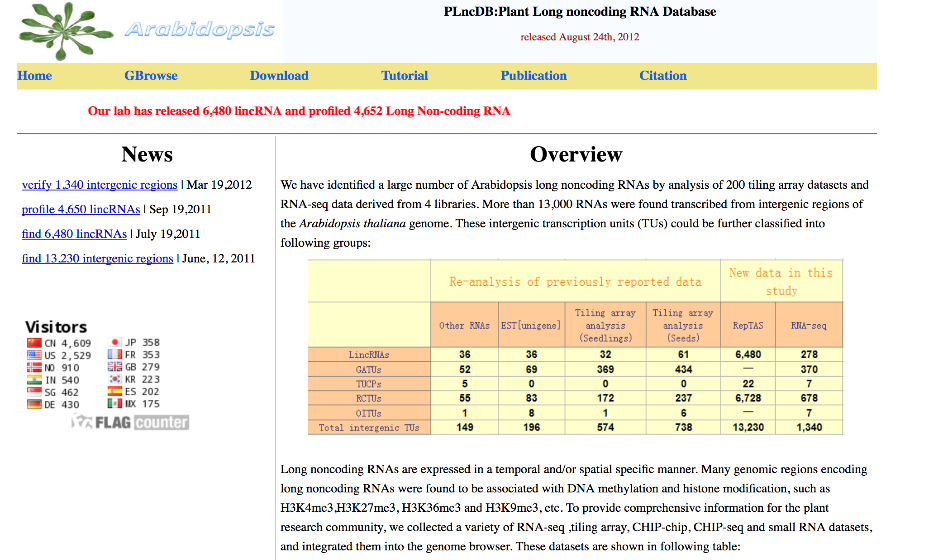Select the Tutorial menu item
Screen dimensions: 943x560
point(405,76)
